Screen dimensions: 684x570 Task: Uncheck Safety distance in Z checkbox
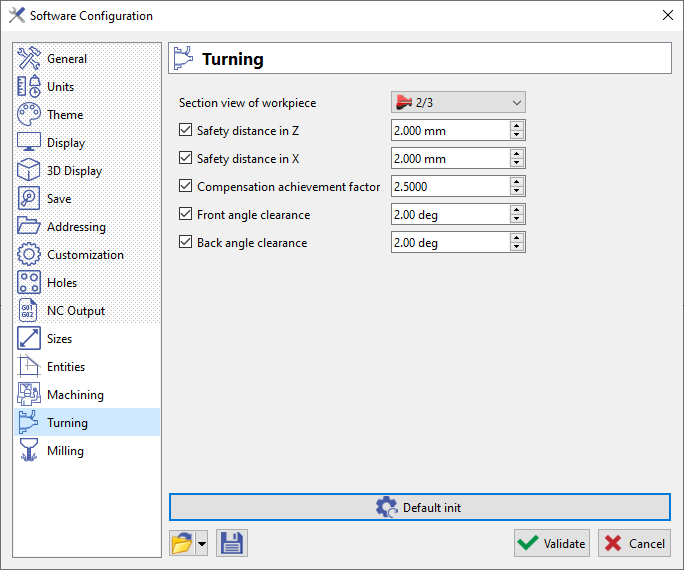185,130
